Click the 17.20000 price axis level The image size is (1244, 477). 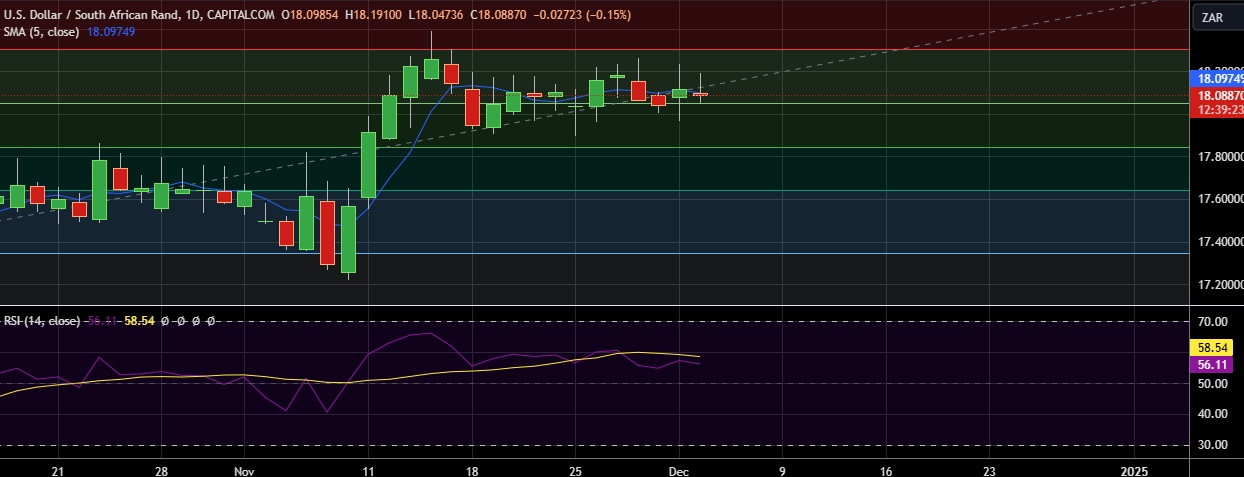tap(1219, 285)
